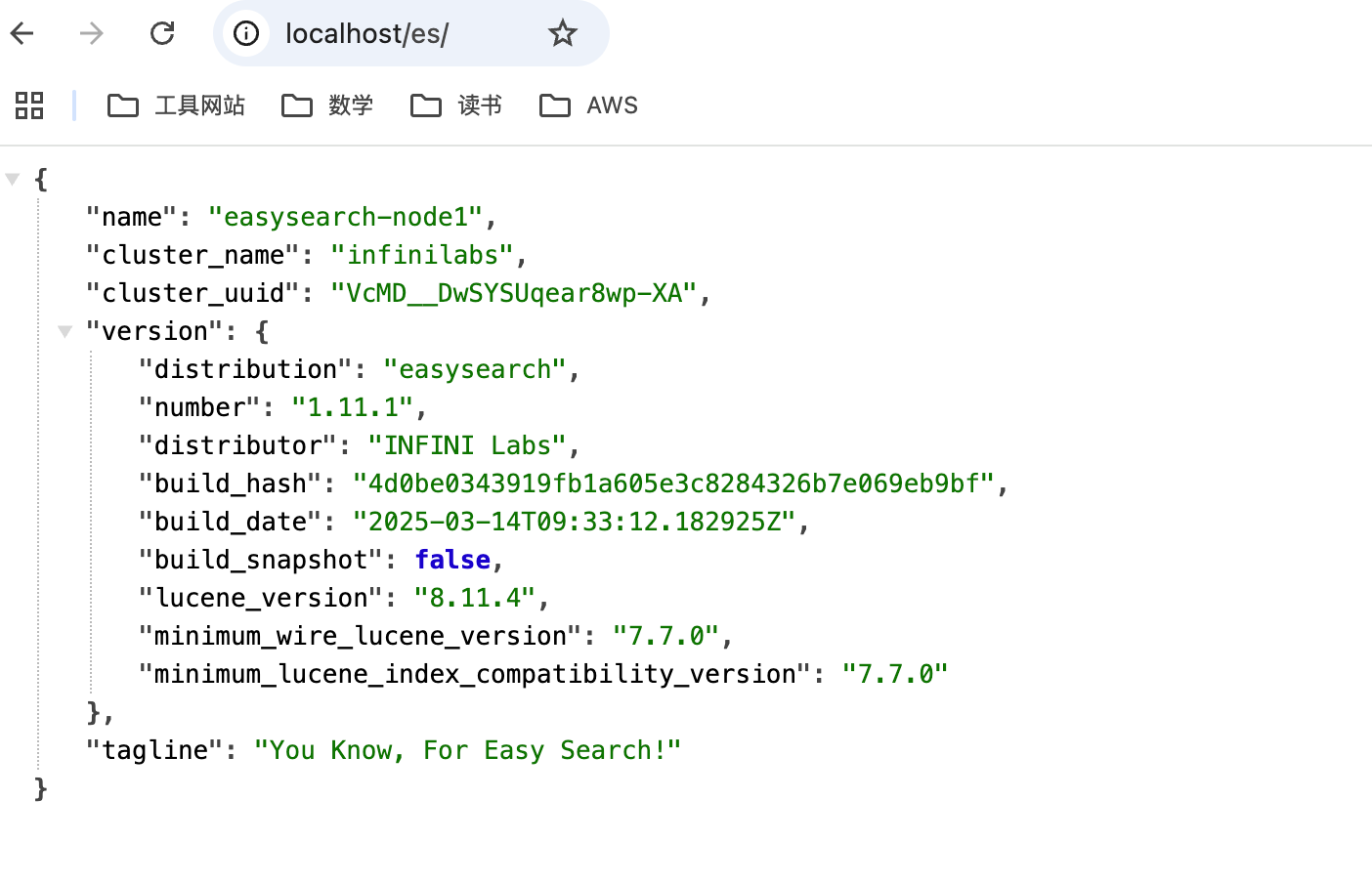Click the localhost/es/ address field

coord(391,33)
